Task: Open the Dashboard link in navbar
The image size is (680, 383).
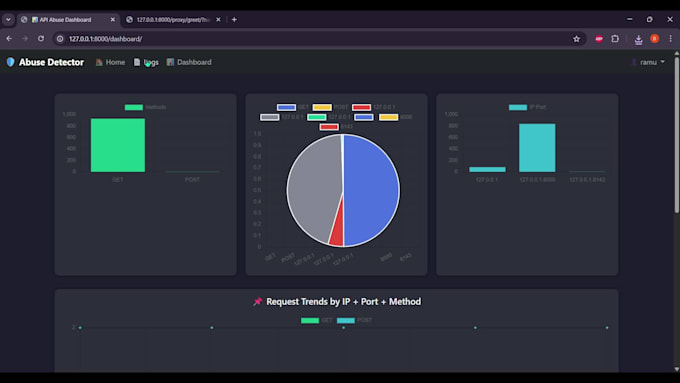Action: click(189, 62)
